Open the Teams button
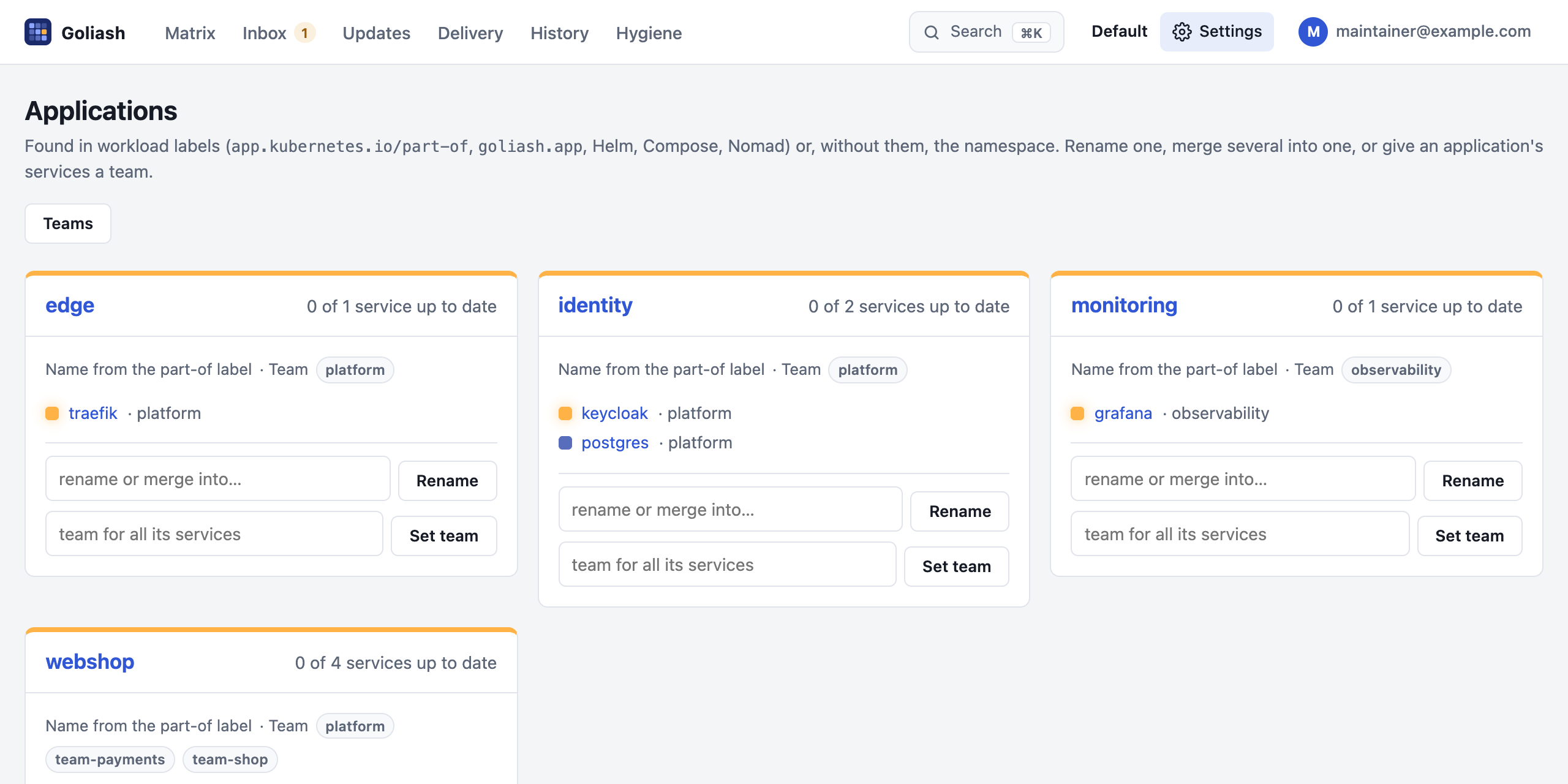 [68, 224]
